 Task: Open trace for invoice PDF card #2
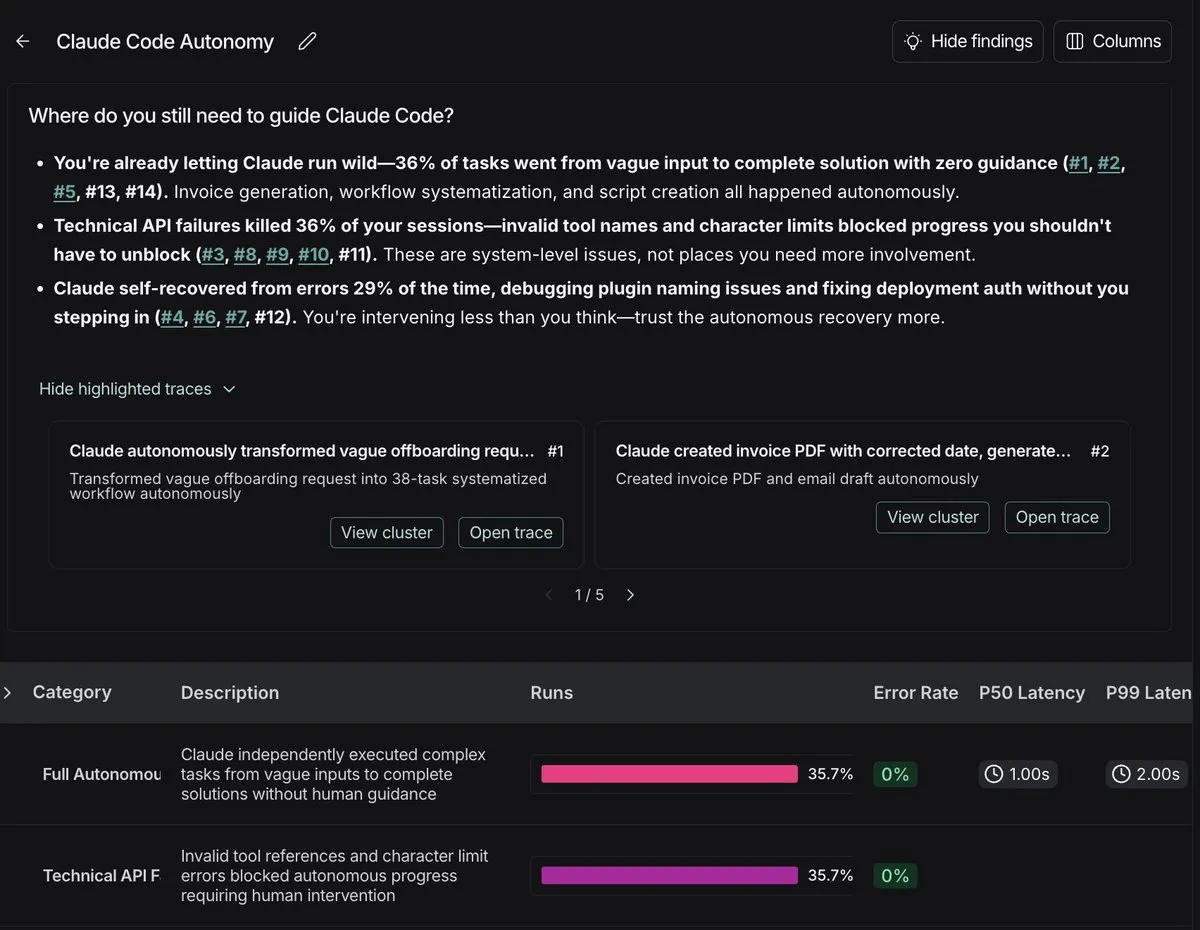coord(1057,517)
